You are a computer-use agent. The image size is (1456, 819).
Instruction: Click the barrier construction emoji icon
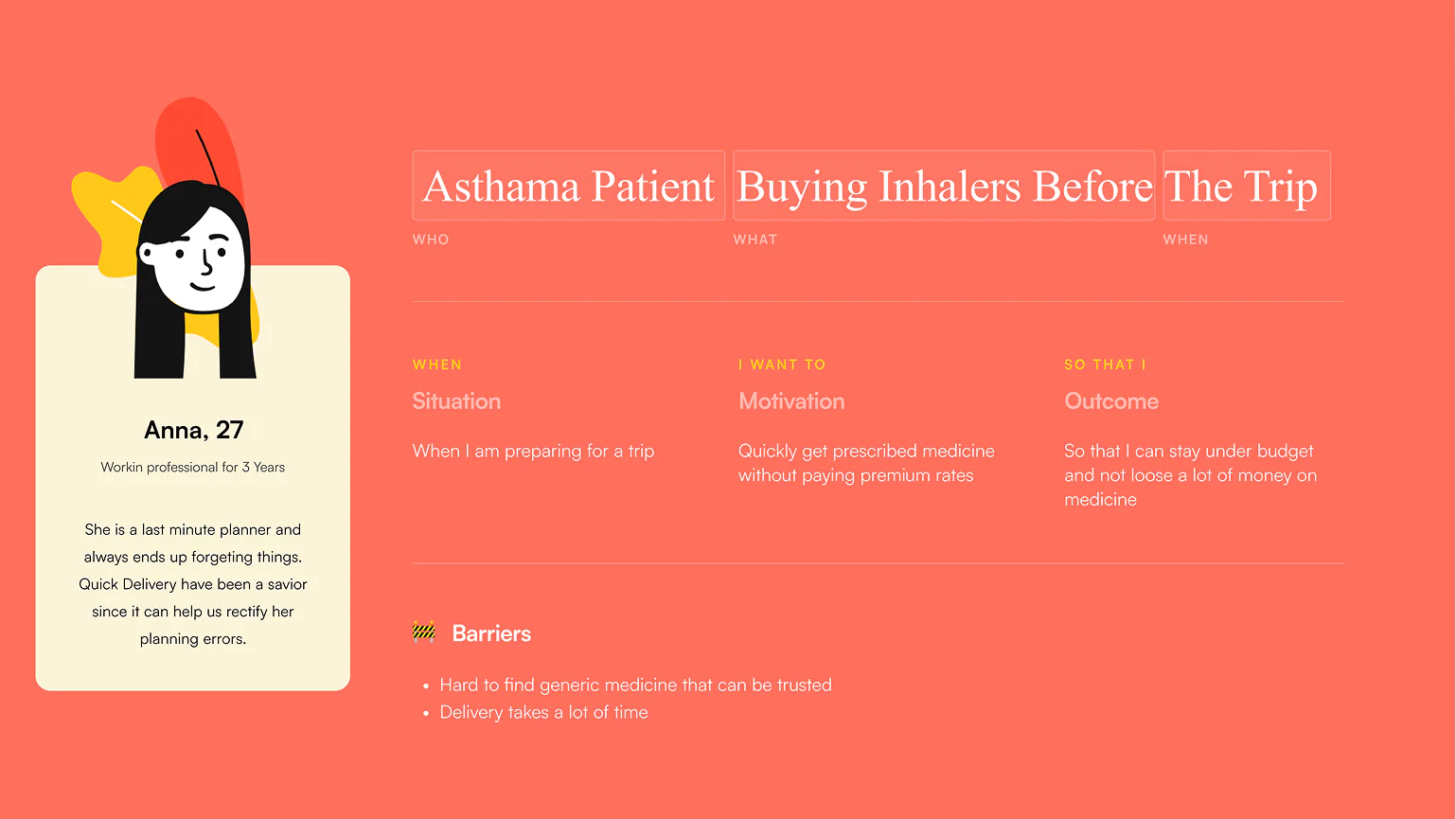pos(424,632)
